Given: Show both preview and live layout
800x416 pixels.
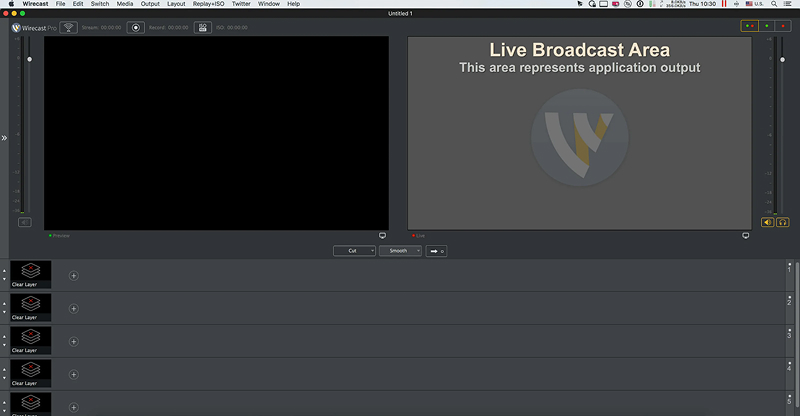Looking at the screenshot, I should coord(749,26).
